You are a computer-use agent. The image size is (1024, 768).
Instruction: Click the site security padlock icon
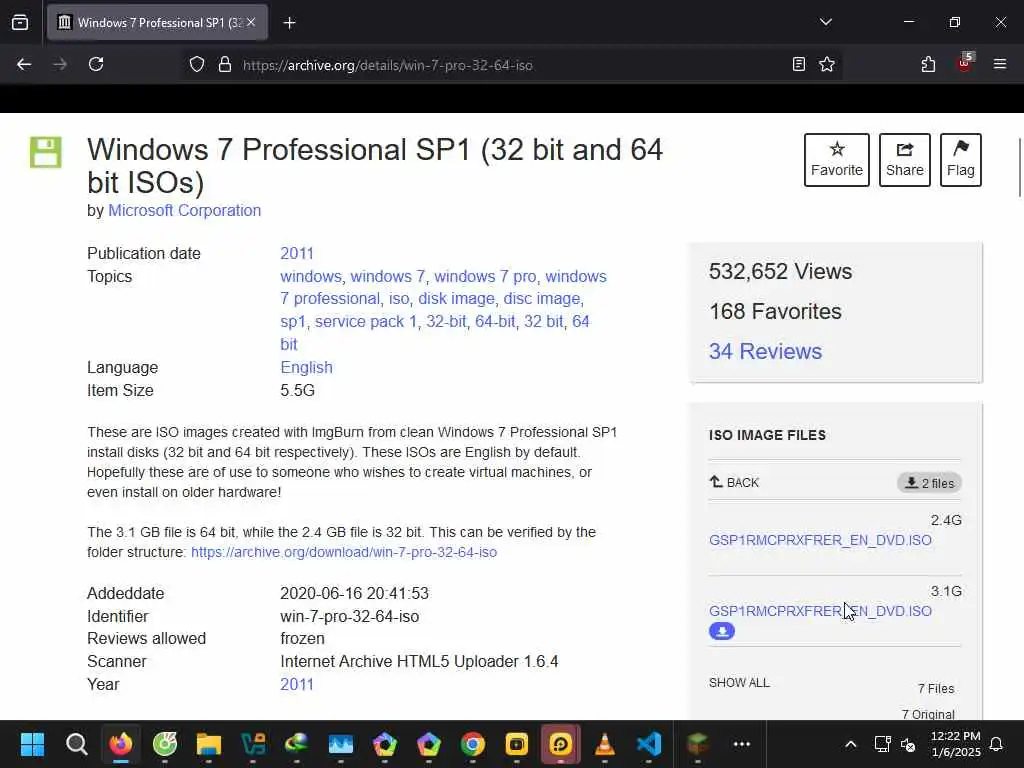[225, 65]
